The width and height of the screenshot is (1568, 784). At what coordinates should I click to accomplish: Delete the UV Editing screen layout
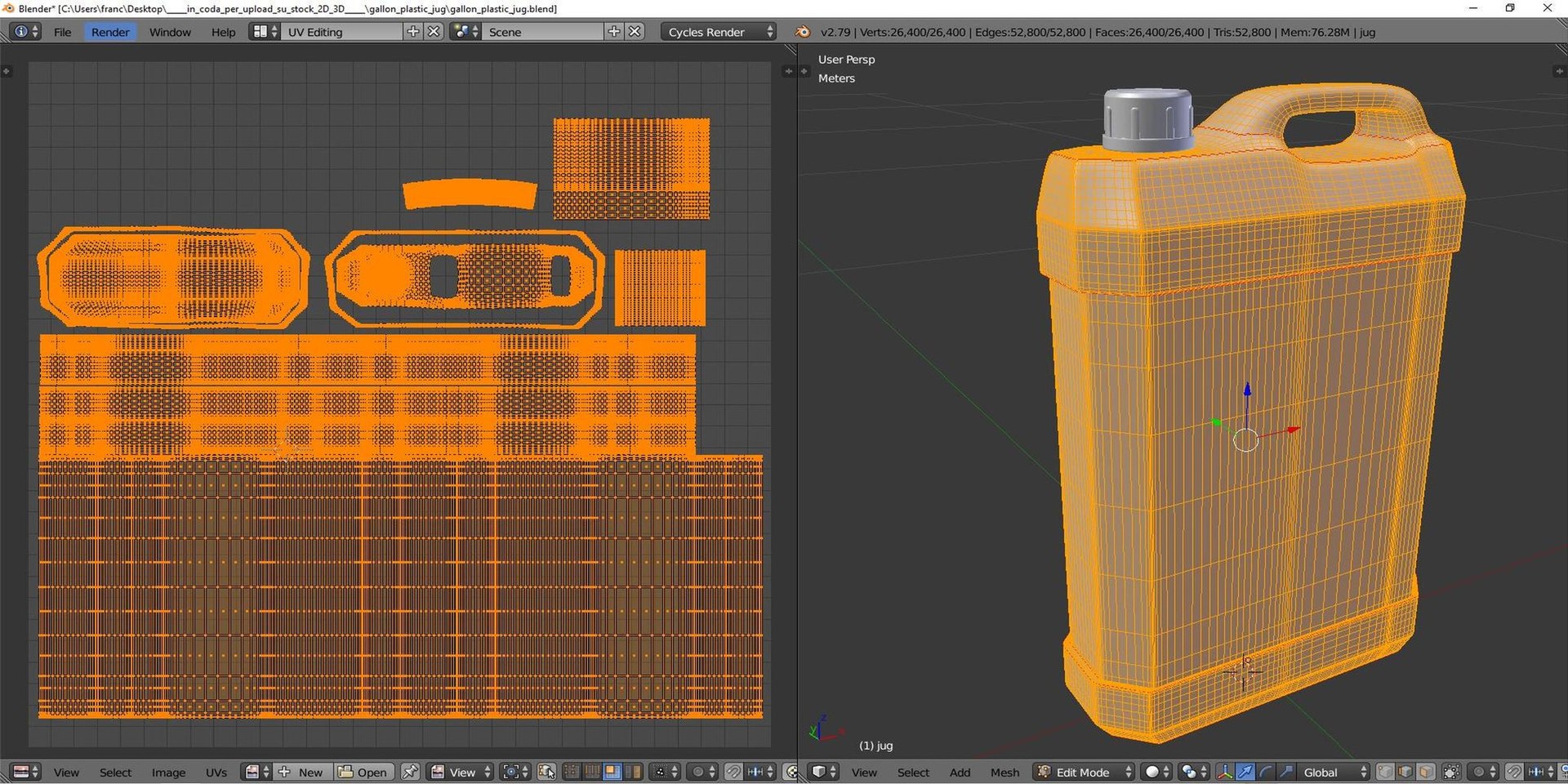tap(434, 32)
